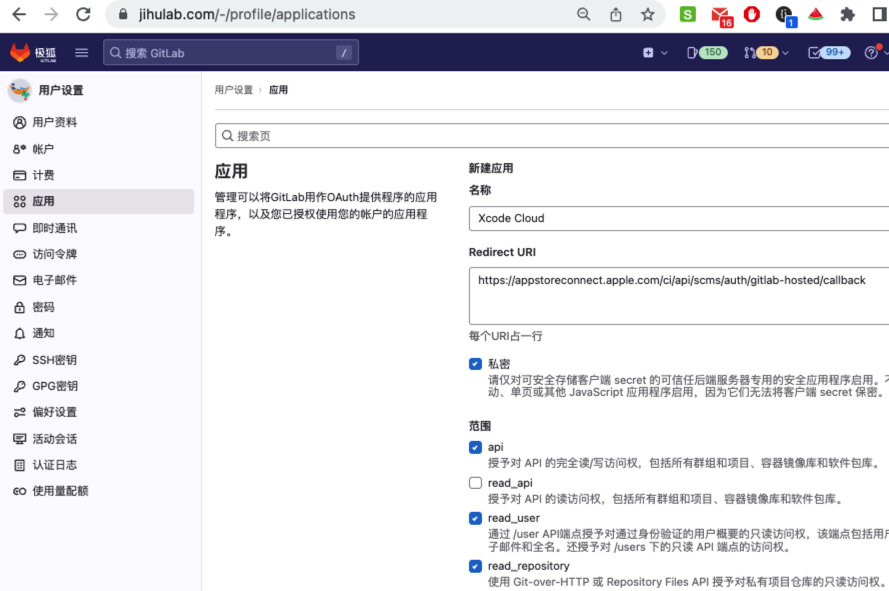Click the 搜索页 settings search field
This screenshot has height=591, width=889.
pyautogui.click(x=552, y=136)
